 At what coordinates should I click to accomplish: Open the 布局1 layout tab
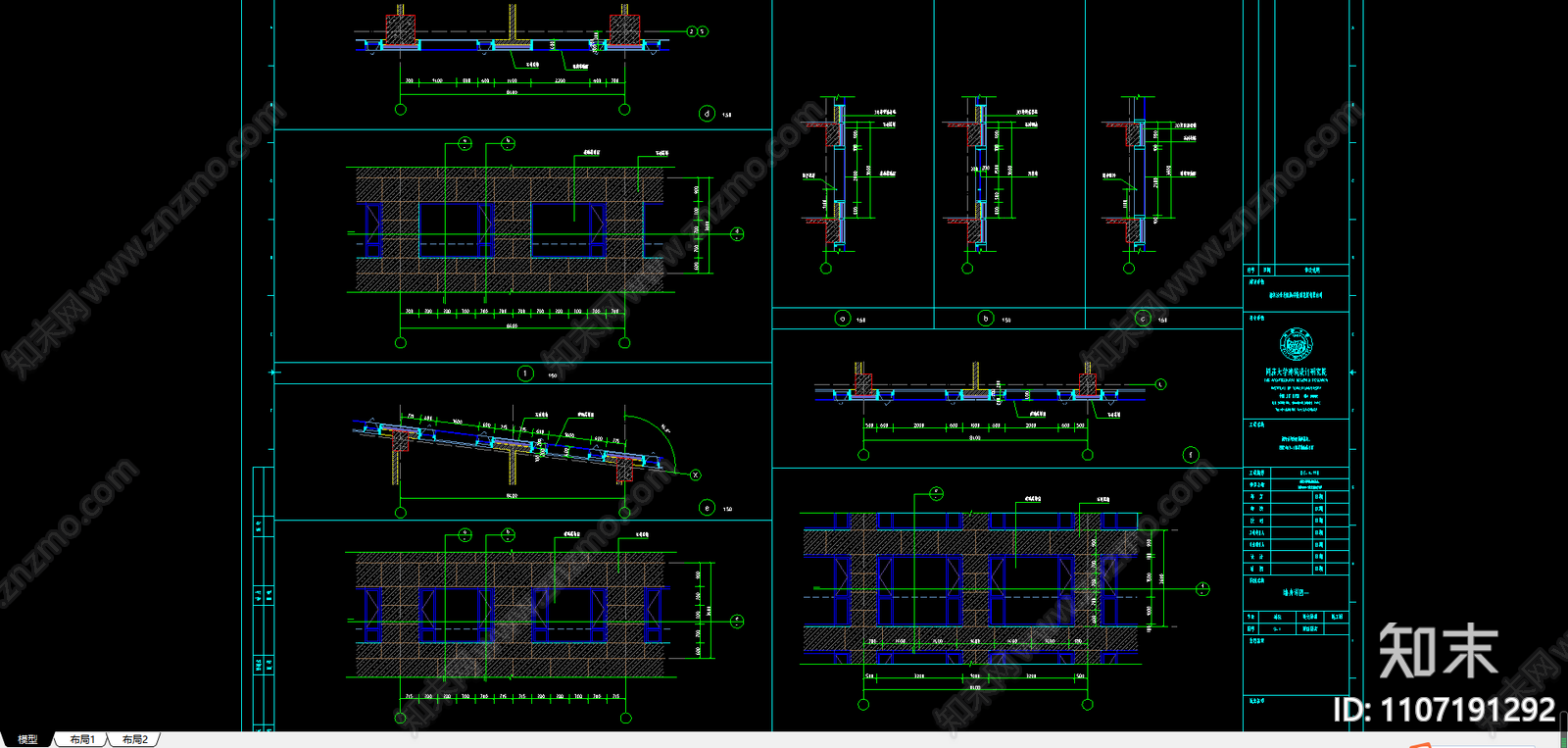(x=82, y=739)
